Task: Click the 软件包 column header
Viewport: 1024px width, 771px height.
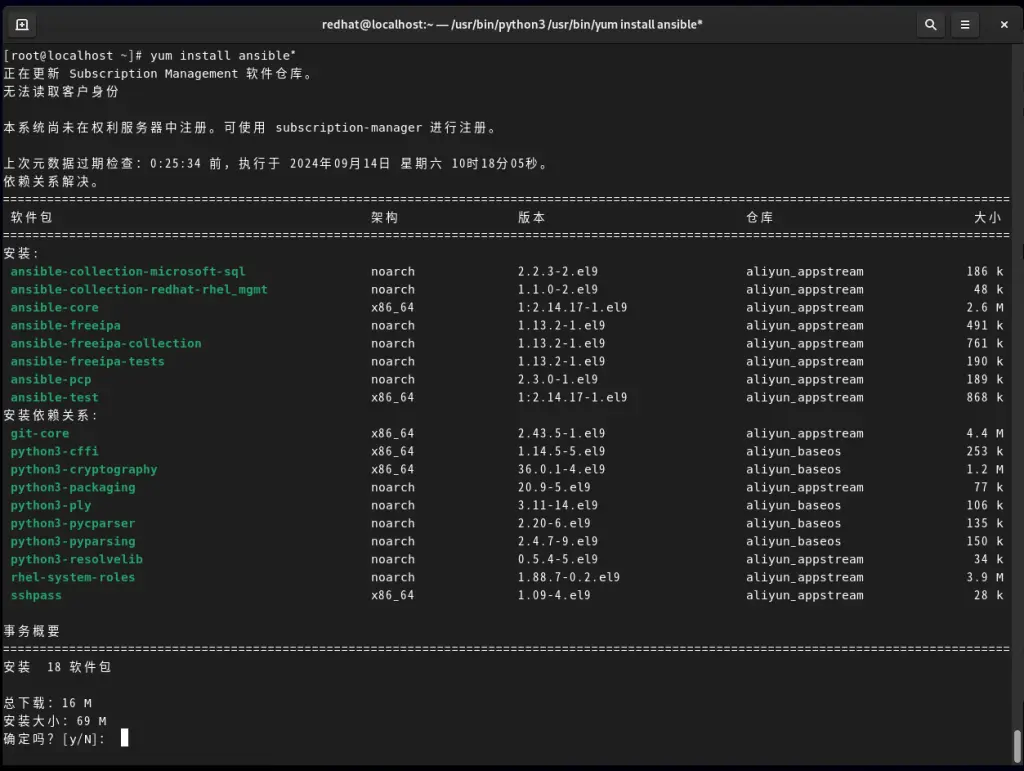Action: pos(31,217)
